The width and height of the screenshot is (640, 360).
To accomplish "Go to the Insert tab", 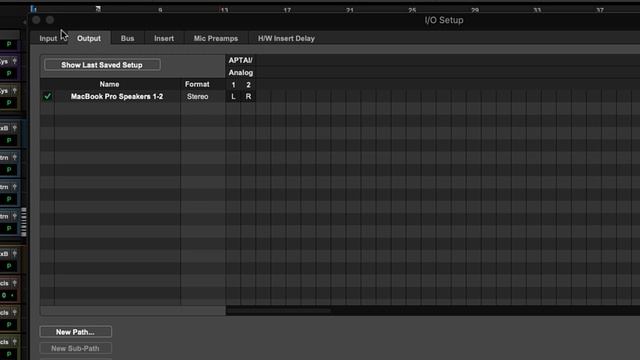I will [x=164, y=38].
